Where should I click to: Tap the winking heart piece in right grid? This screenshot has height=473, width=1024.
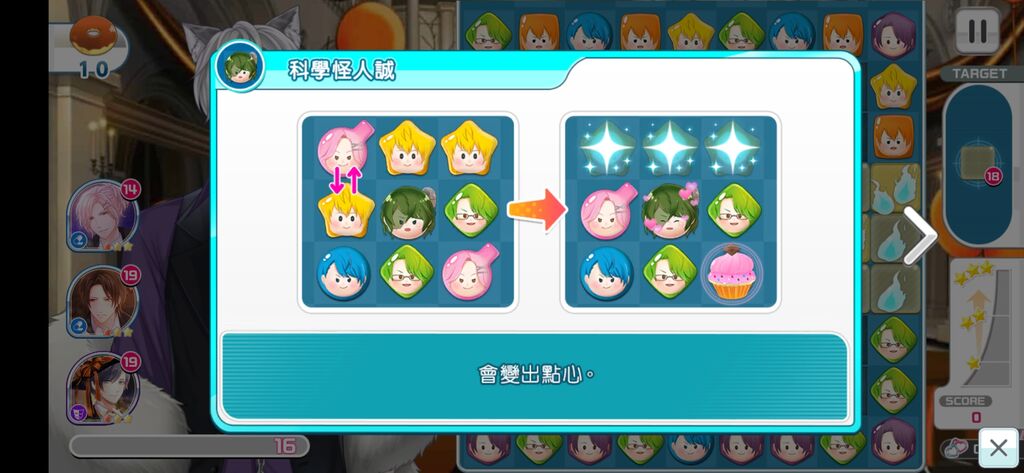point(669,211)
